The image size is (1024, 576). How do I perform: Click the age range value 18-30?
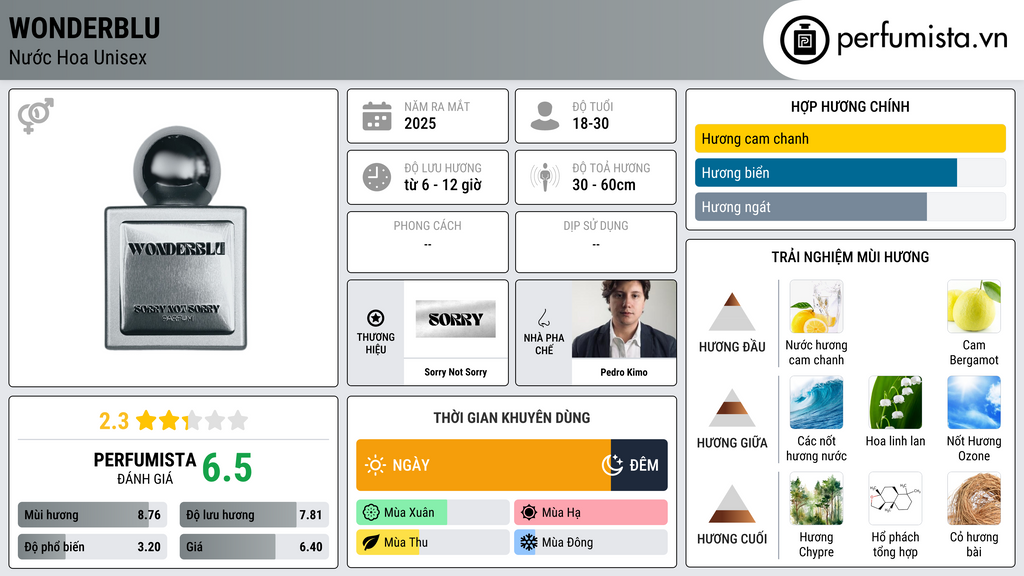590,123
